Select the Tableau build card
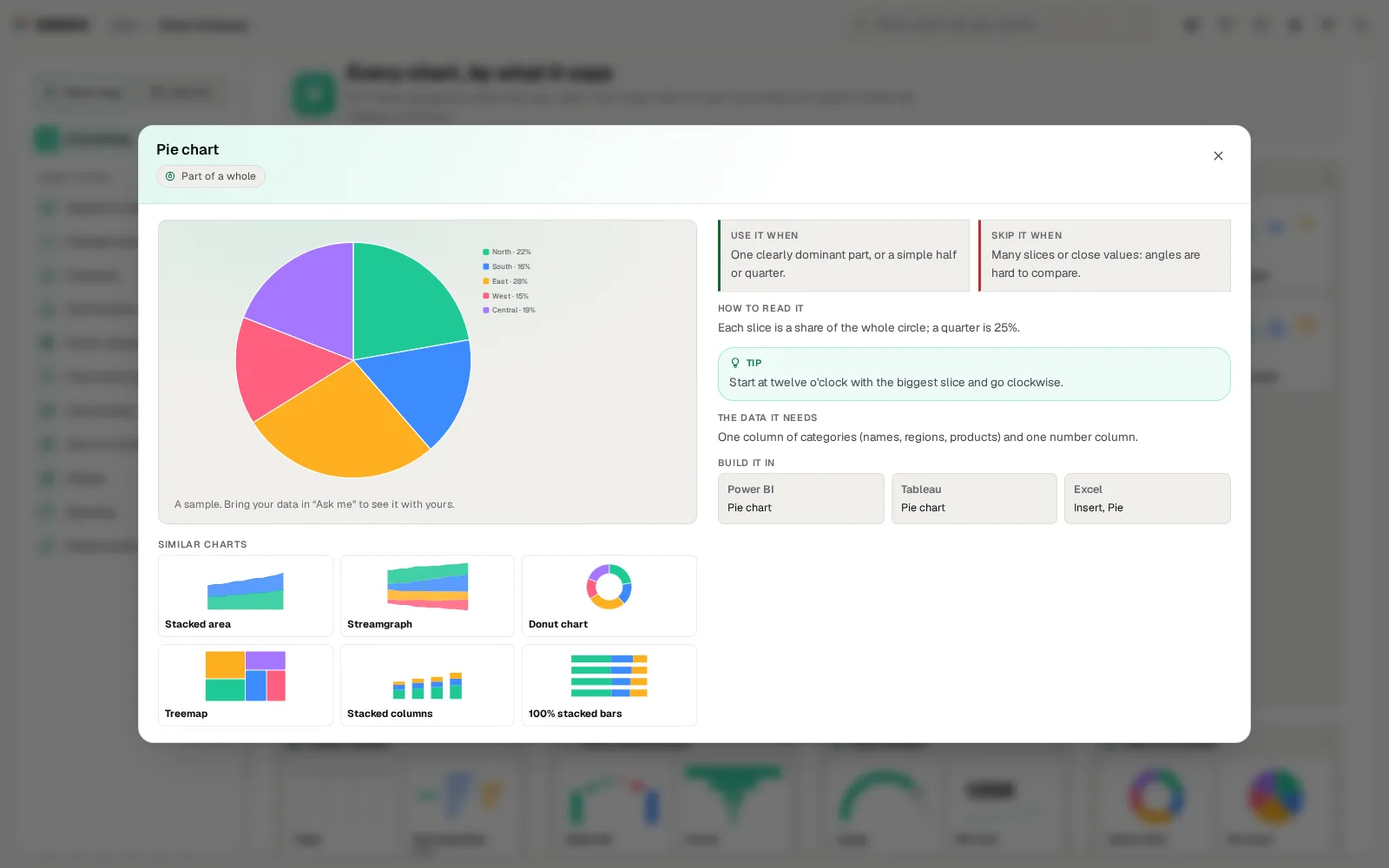Image resolution: width=1389 pixels, height=868 pixels. click(974, 498)
